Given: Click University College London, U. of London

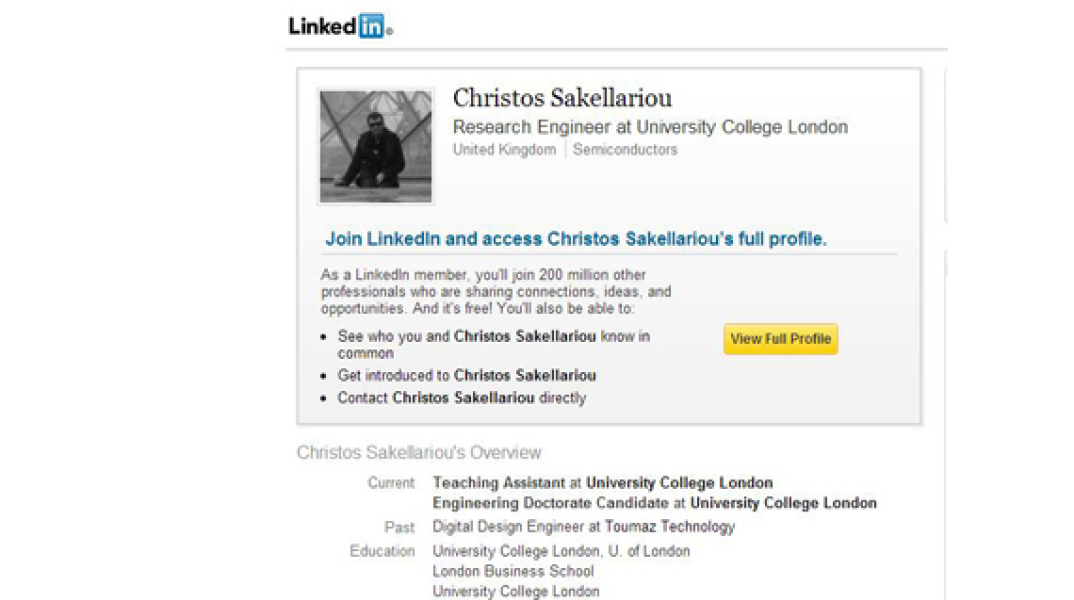Looking at the screenshot, I should click(561, 551).
